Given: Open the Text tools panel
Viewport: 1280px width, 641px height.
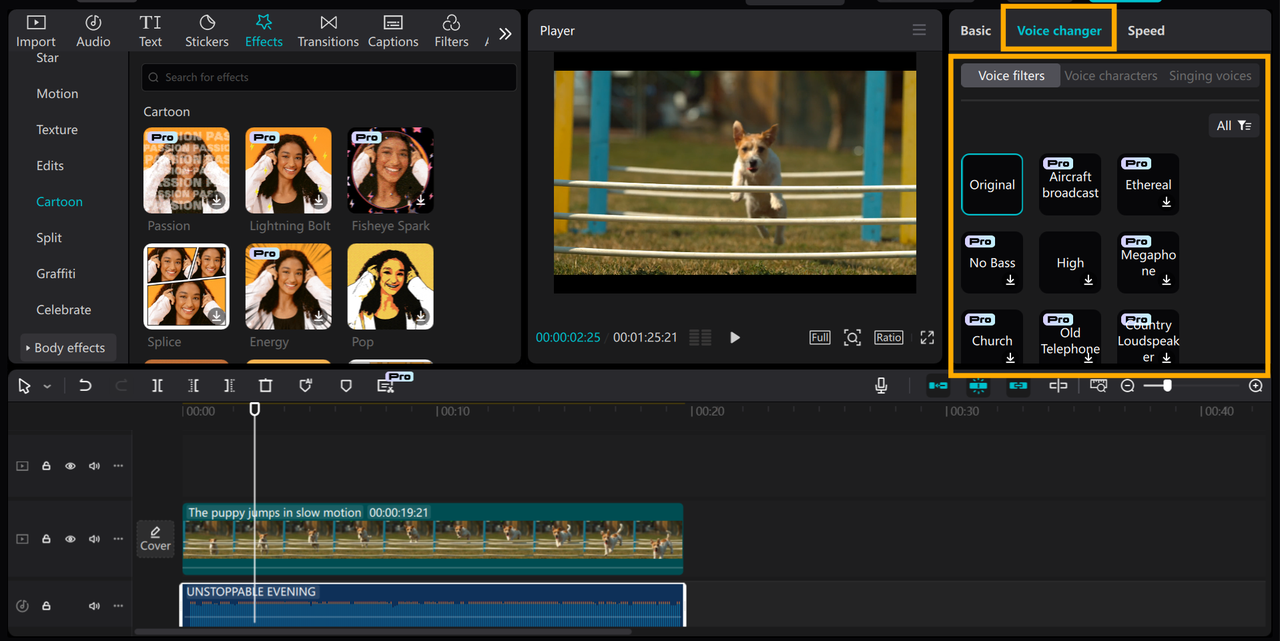Looking at the screenshot, I should [150, 31].
